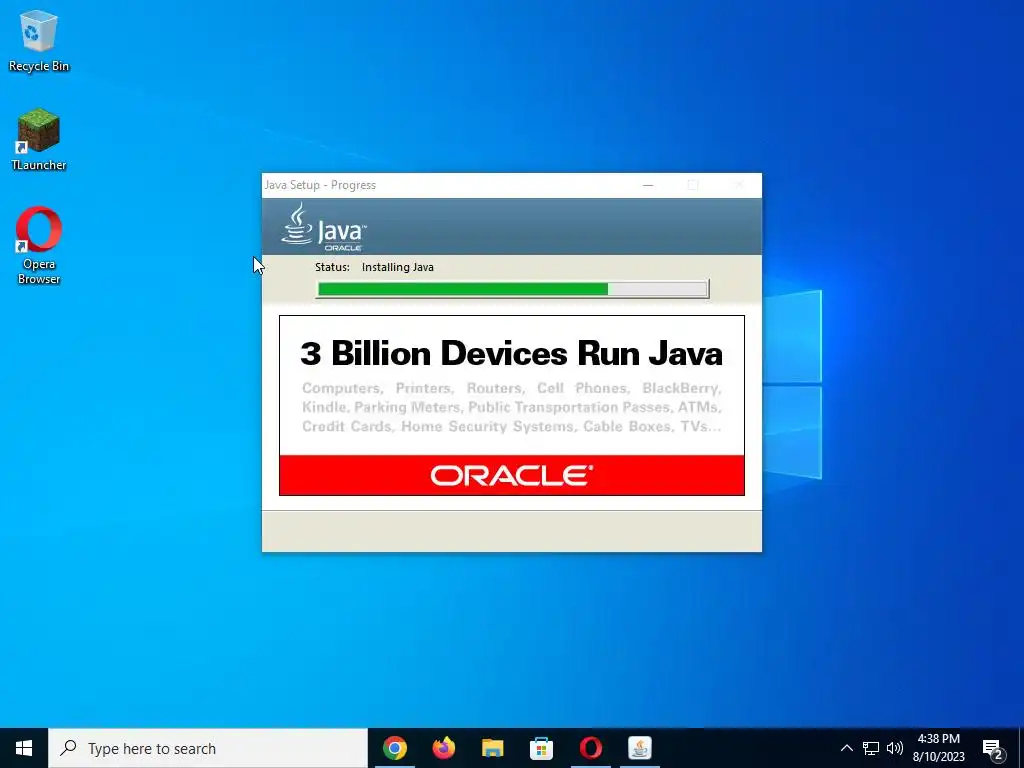Open the Action Center notifications icon
The image size is (1024, 768).
click(x=993, y=748)
